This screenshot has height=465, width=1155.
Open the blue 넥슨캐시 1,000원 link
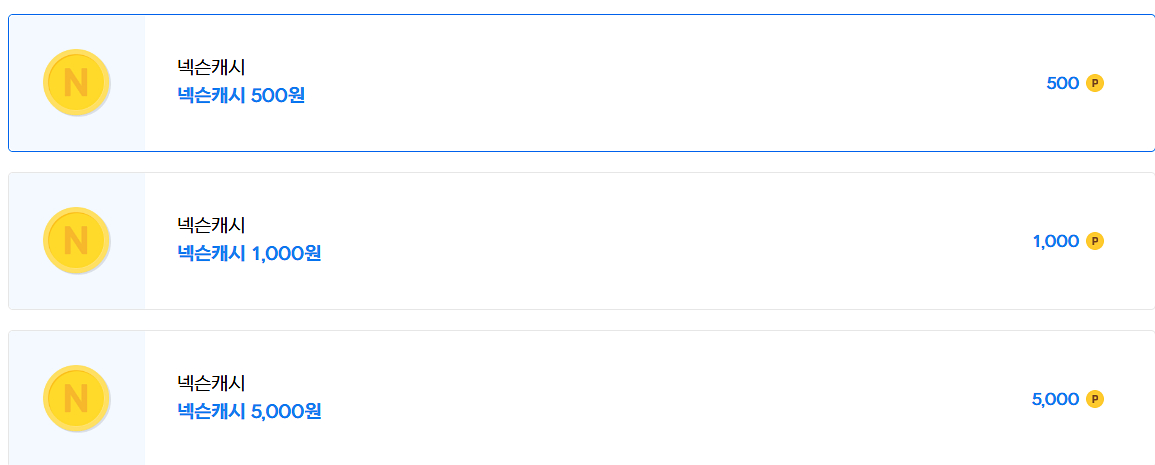(249, 254)
